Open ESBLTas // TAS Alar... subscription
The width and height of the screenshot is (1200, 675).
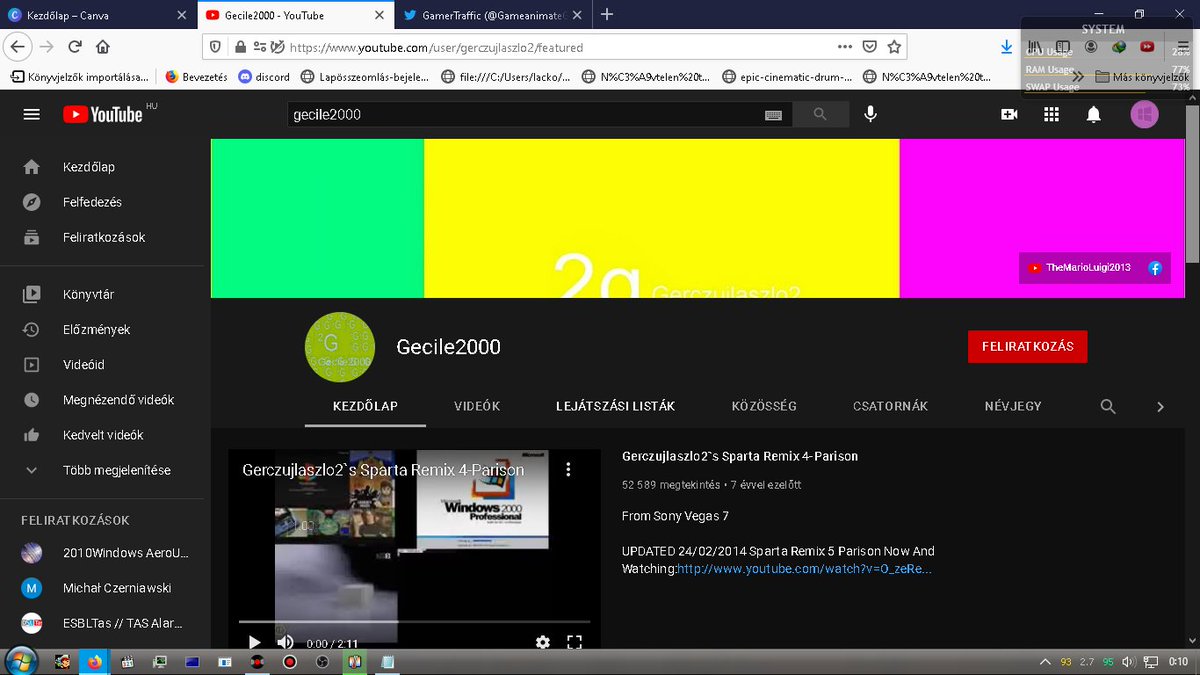pos(100,623)
